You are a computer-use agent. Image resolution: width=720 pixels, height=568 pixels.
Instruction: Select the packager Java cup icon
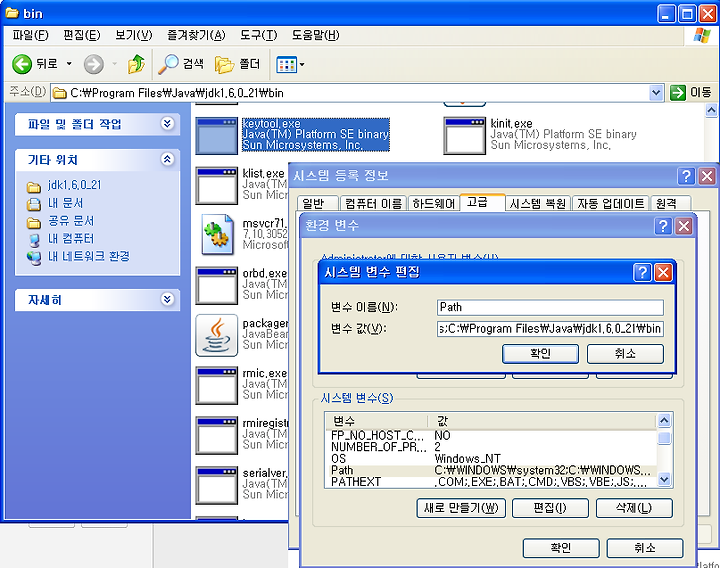click(217, 335)
